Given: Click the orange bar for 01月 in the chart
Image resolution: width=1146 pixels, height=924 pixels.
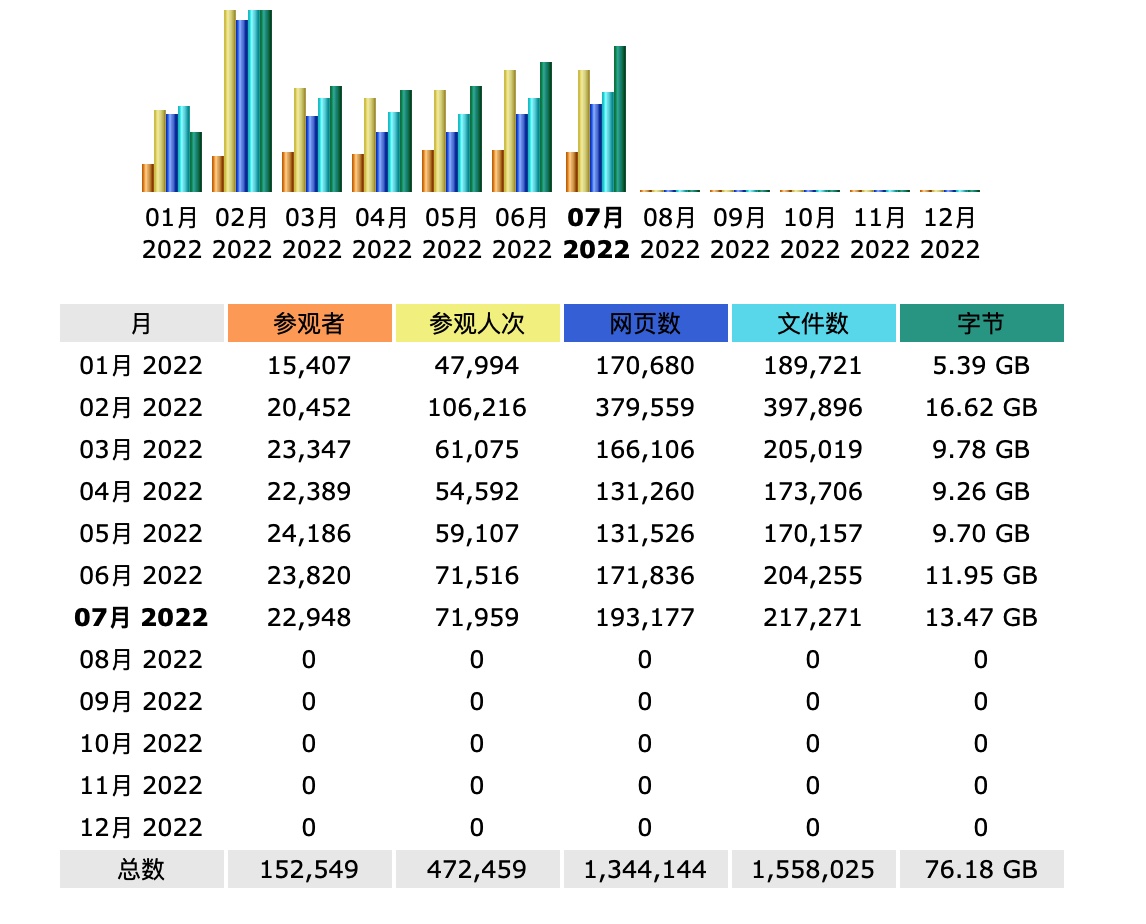Looking at the screenshot, I should coord(148,178).
